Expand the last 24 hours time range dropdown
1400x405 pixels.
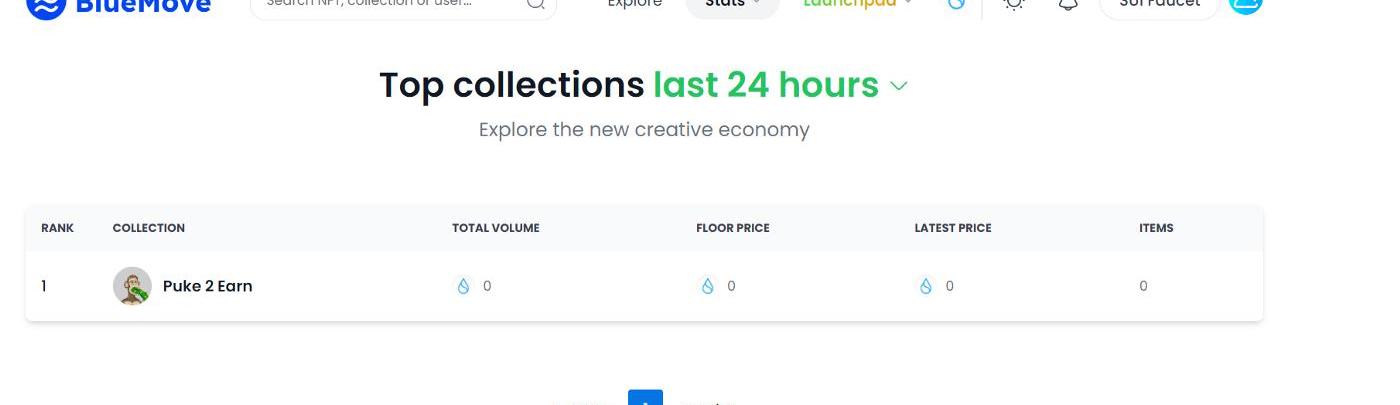click(x=898, y=86)
